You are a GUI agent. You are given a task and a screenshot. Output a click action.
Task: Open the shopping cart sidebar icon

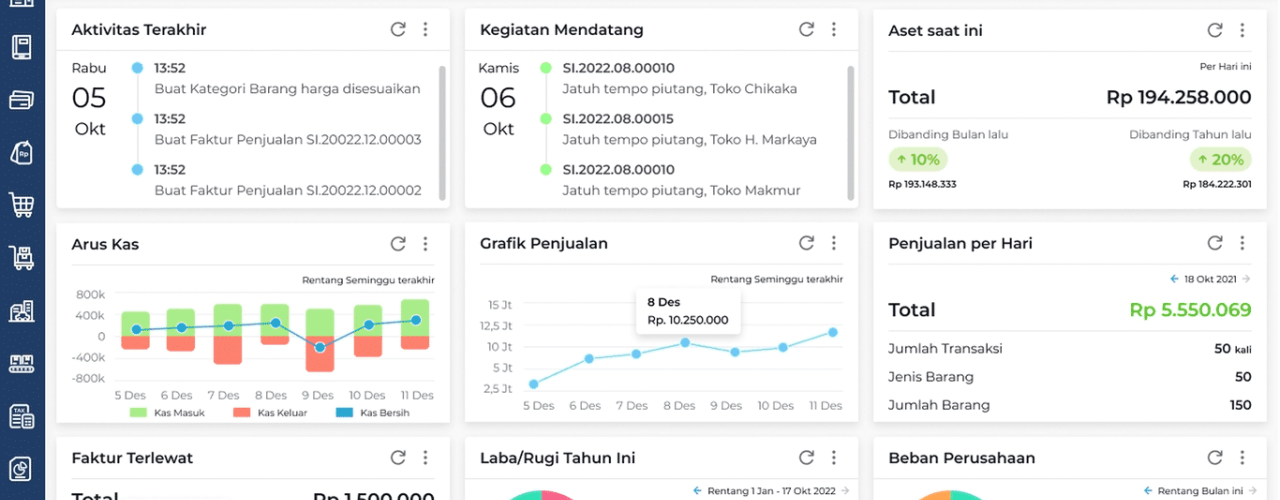(x=21, y=205)
